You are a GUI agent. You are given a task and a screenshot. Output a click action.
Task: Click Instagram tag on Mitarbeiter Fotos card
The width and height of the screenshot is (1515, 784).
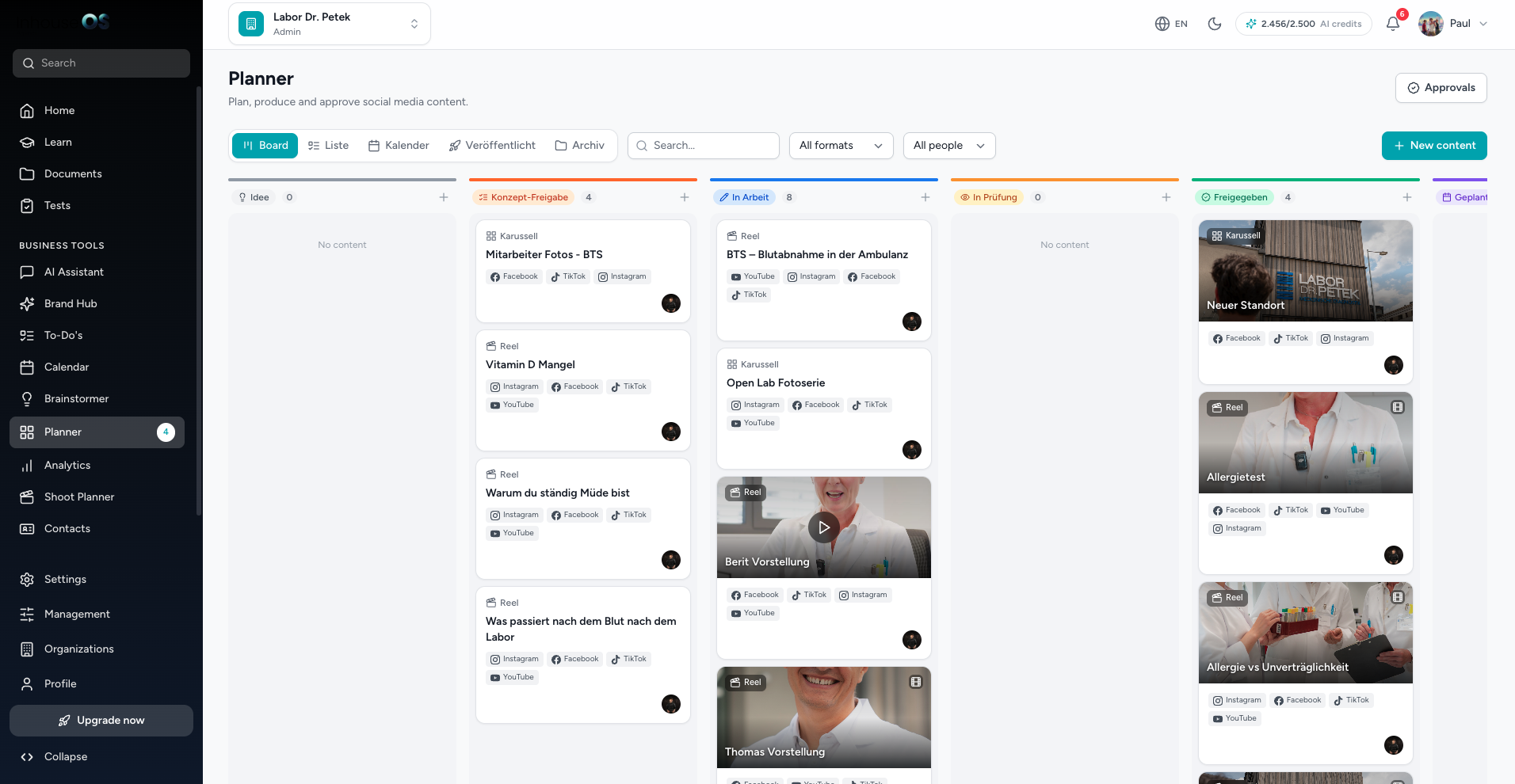(622, 277)
